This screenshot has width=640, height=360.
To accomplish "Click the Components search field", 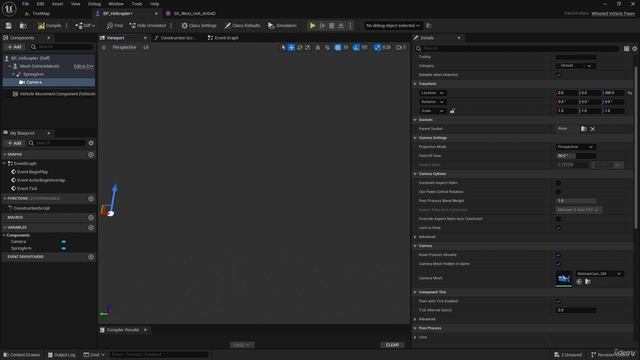I will point(62,47).
